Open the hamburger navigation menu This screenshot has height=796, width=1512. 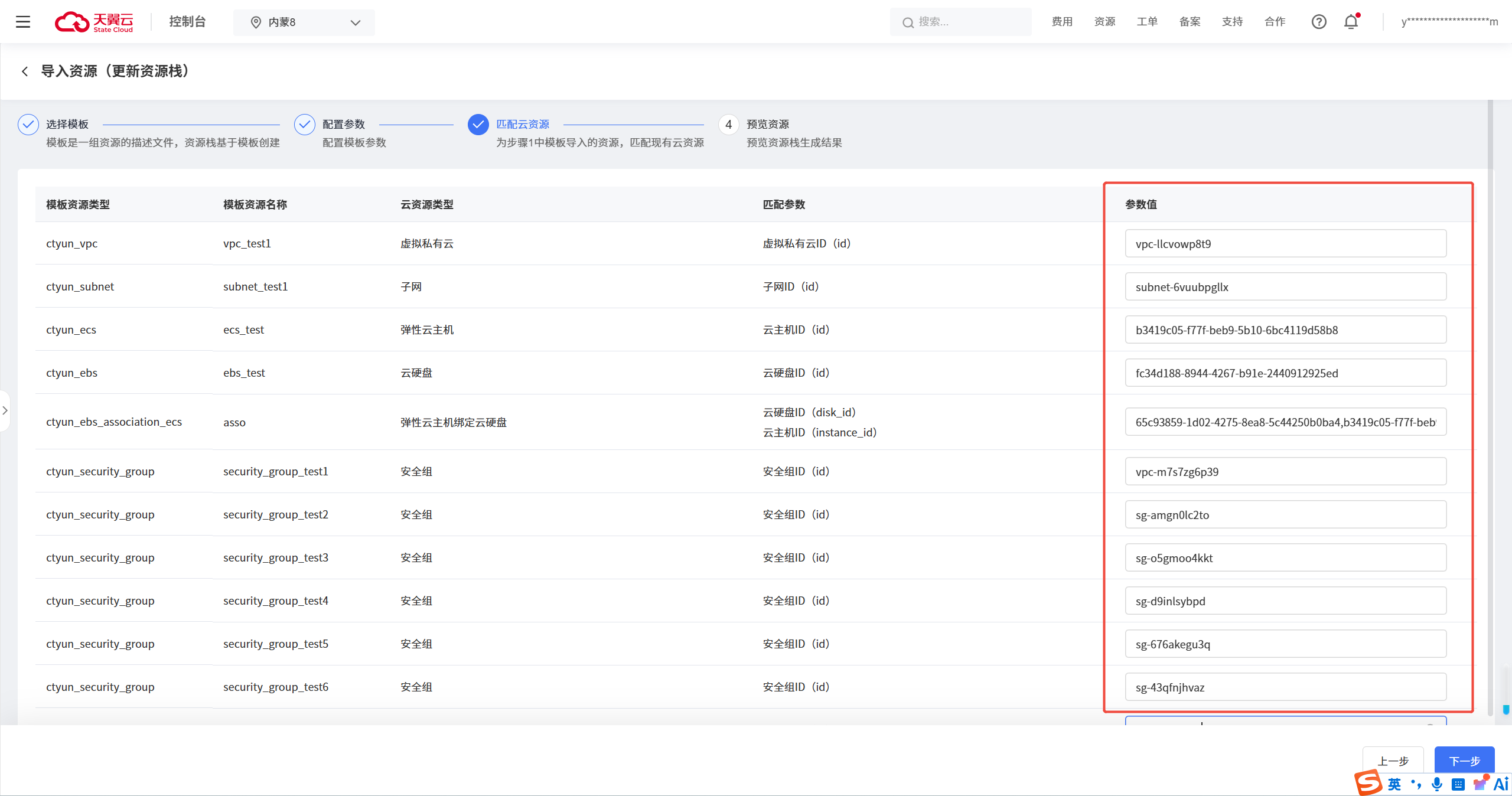click(x=22, y=22)
